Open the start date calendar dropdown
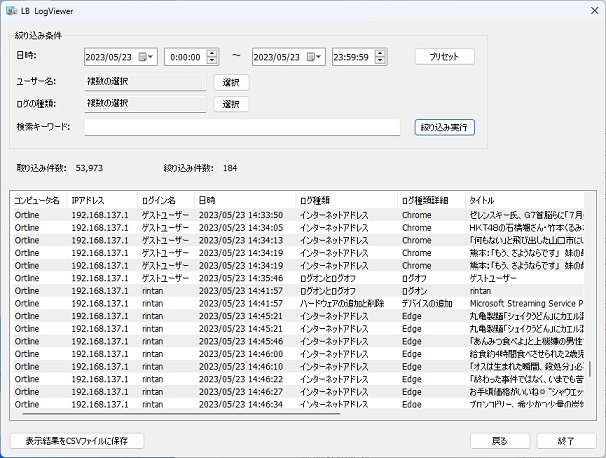The image size is (606, 458). (146, 57)
